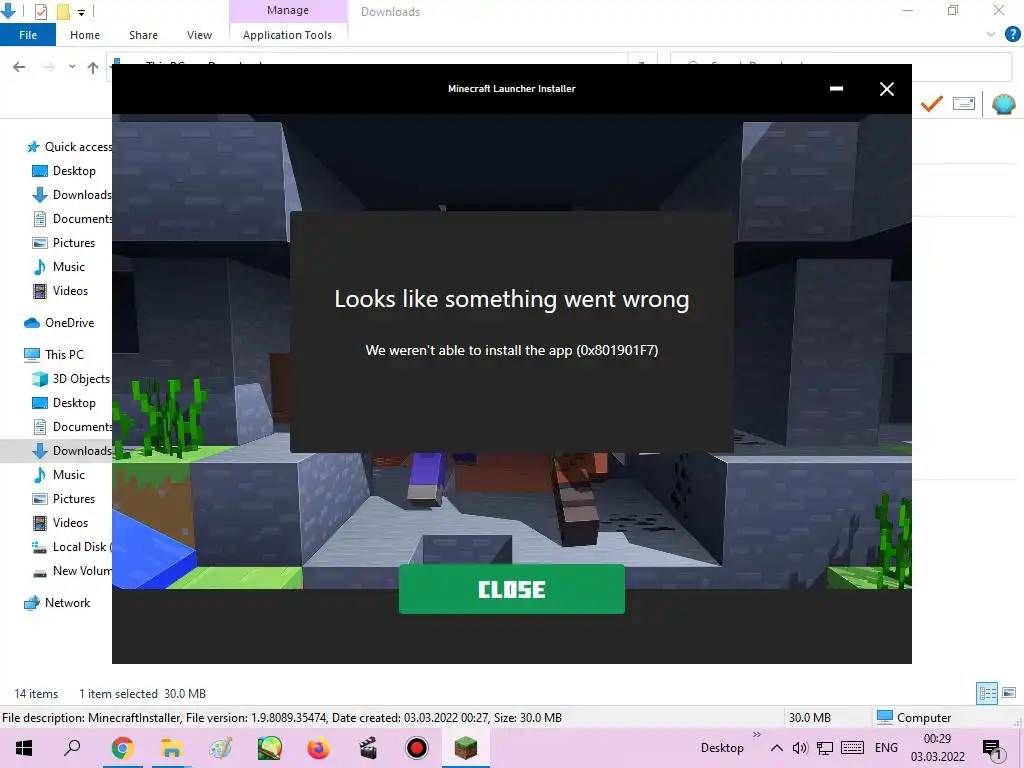Open the Windows Start menu

24,748
